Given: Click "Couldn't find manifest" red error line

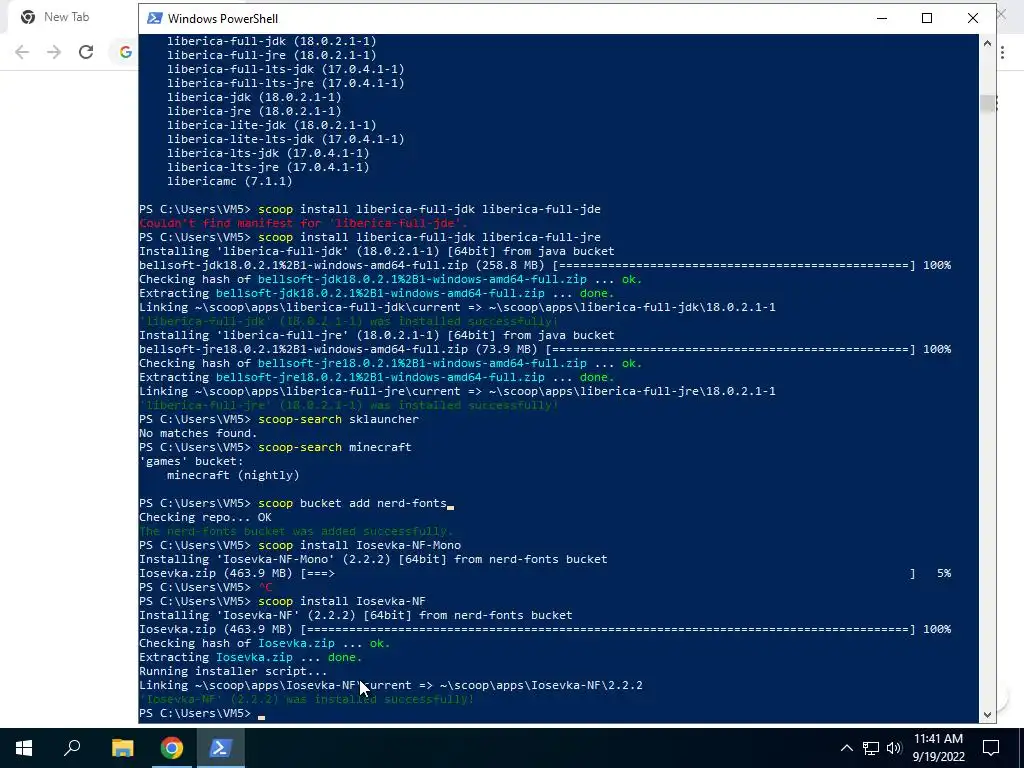Looking at the screenshot, I should click(x=304, y=223).
